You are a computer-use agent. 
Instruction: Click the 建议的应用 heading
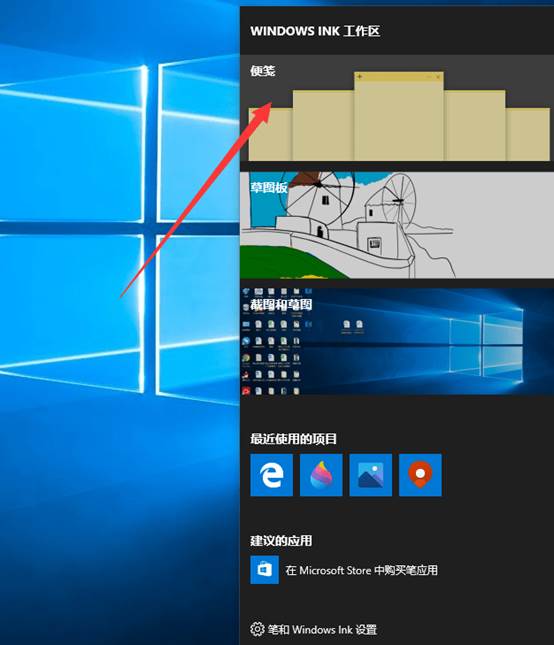point(281,541)
